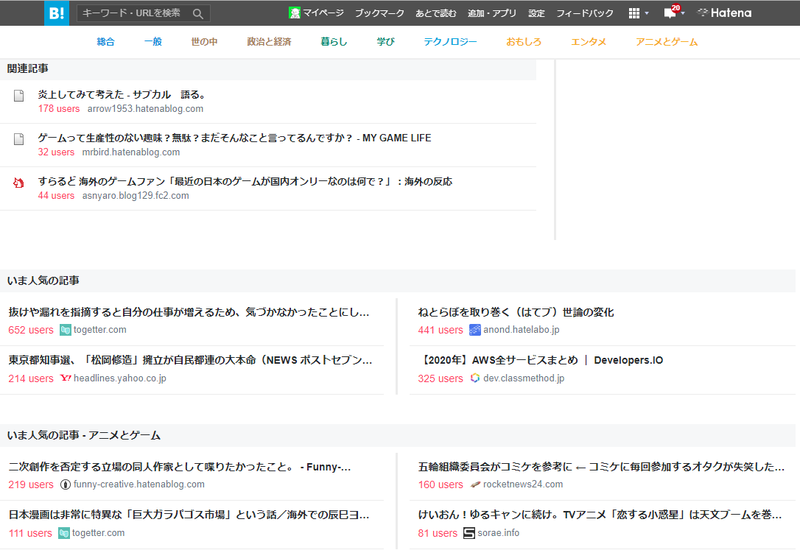Open the 219 users bookmark count
Screen dimensions: 800x550
tap(31, 485)
